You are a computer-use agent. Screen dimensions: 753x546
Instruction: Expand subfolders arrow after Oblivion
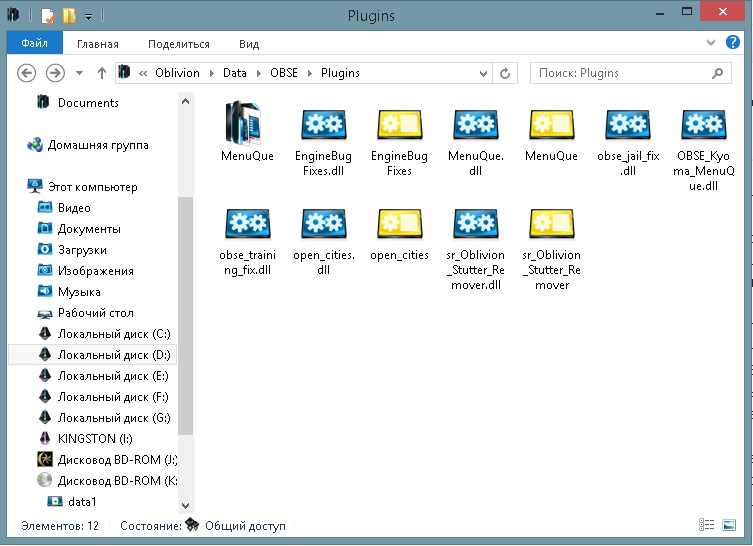(x=212, y=73)
